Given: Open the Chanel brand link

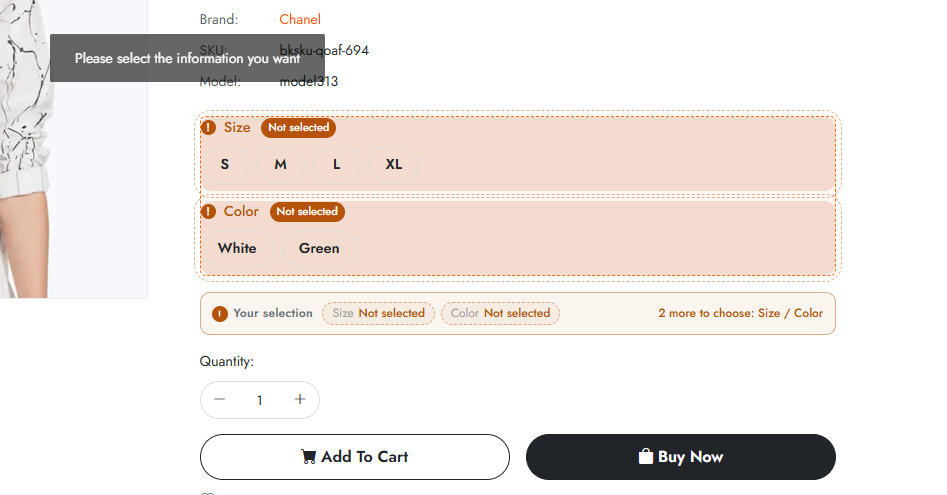Looking at the screenshot, I should click(300, 19).
